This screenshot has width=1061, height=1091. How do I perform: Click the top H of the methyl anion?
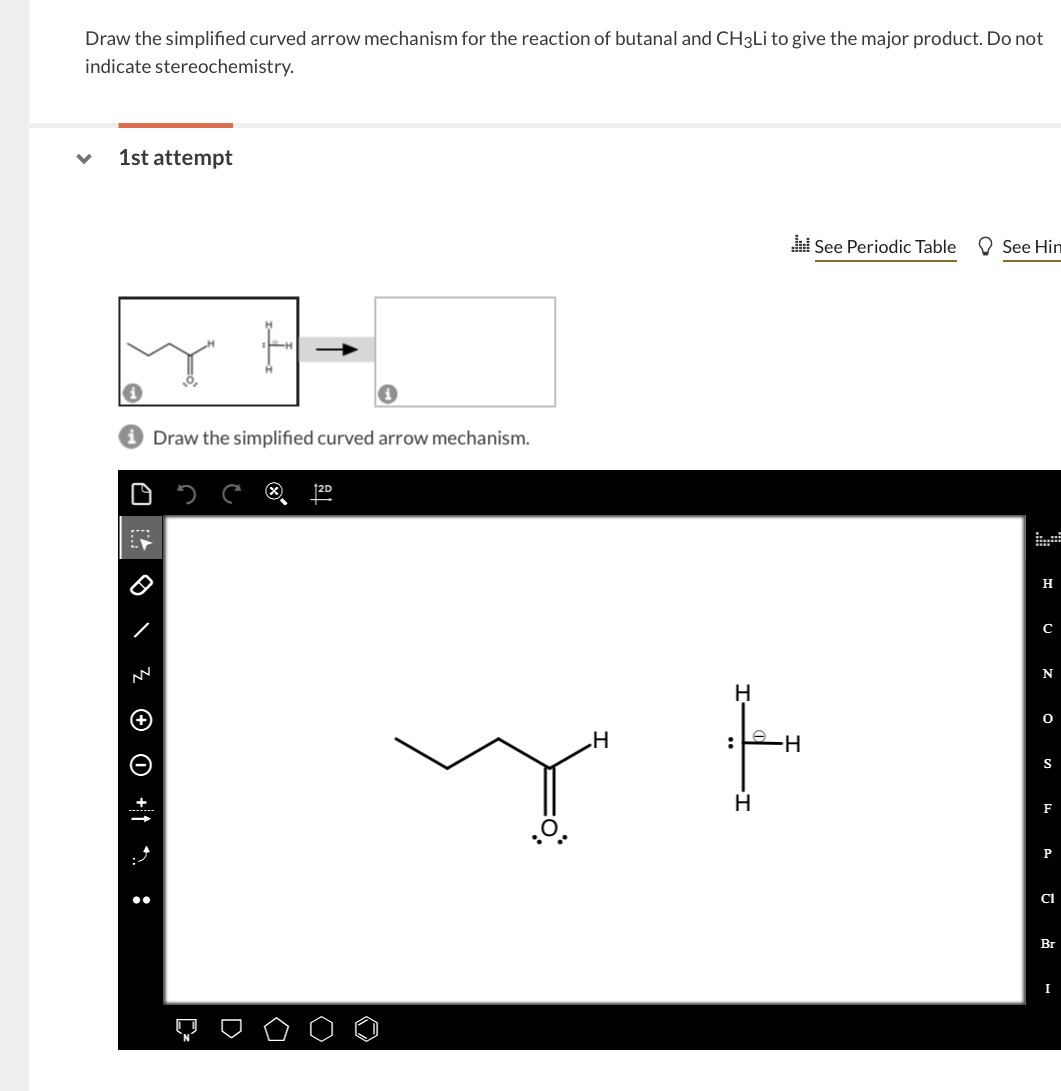[742, 692]
